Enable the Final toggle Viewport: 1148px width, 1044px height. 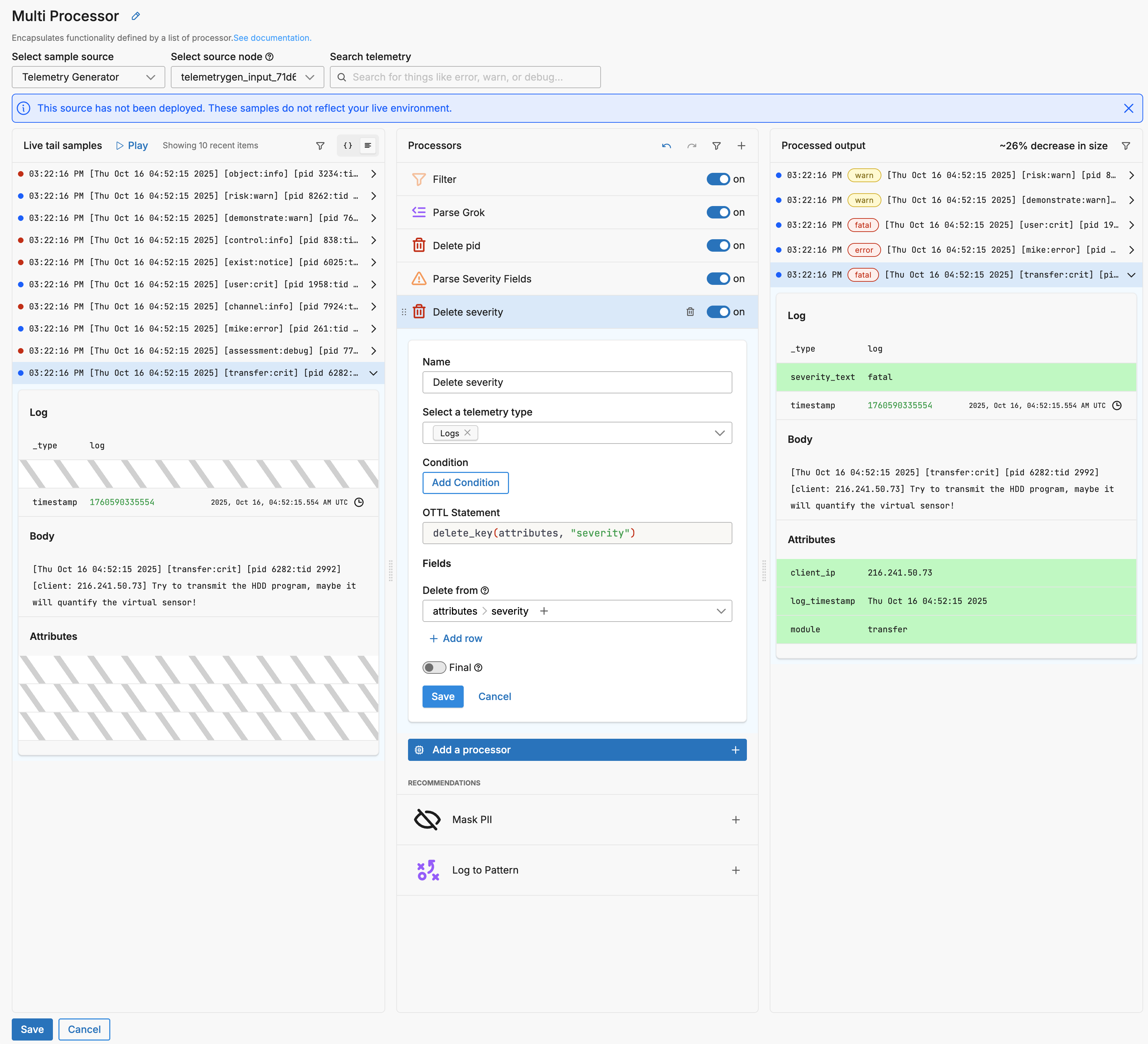coord(434,667)
